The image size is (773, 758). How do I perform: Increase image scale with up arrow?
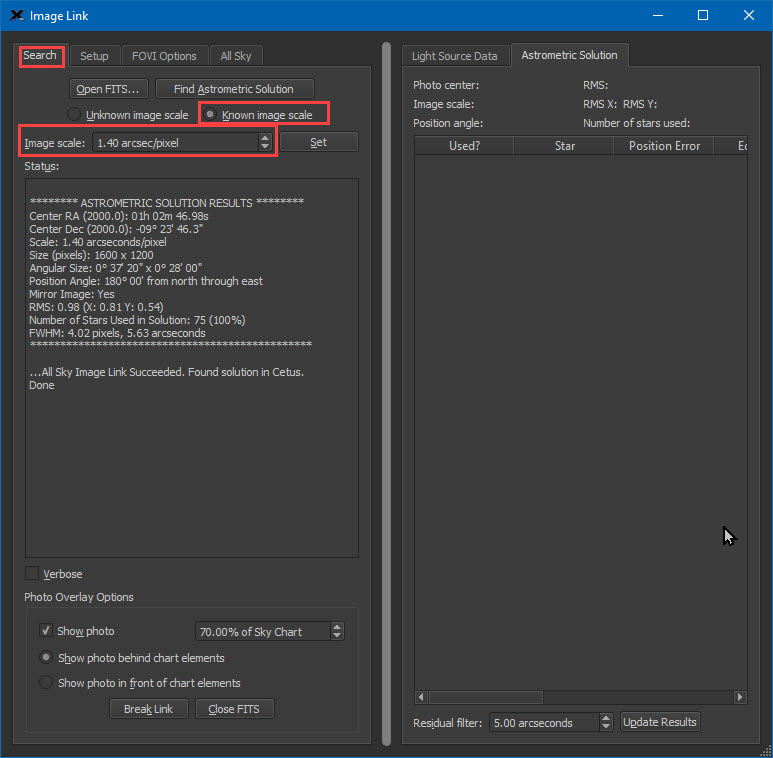tap(265, 138)
